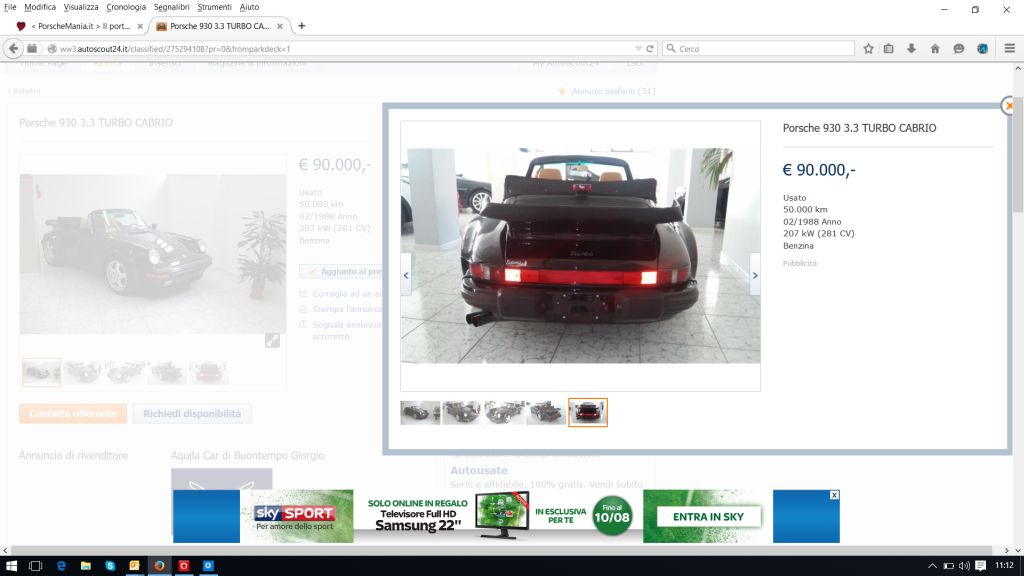The image size is (1024, 576).
Task: Open the bookmarks list icon
Action: point(889,48)
